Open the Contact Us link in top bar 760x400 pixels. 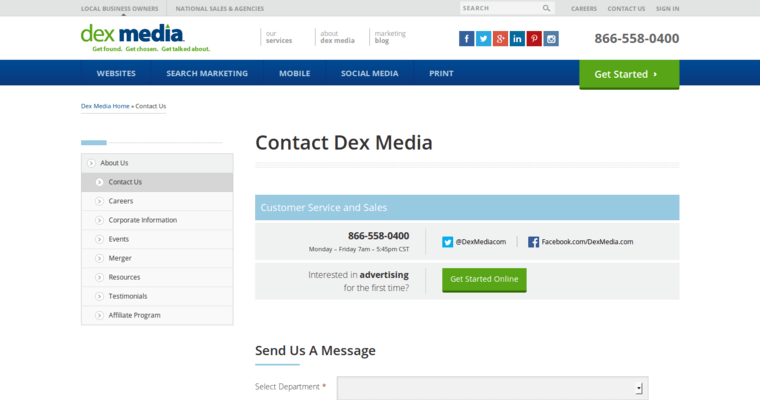click(626, 9)
